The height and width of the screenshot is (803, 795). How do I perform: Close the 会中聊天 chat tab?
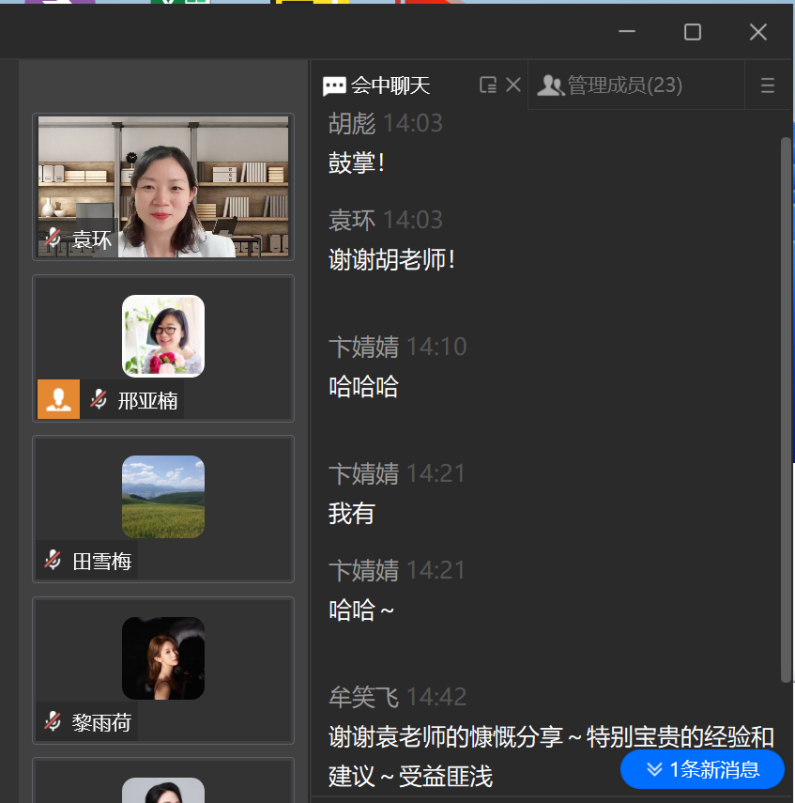pyautogui.click(x=513, y=84)
